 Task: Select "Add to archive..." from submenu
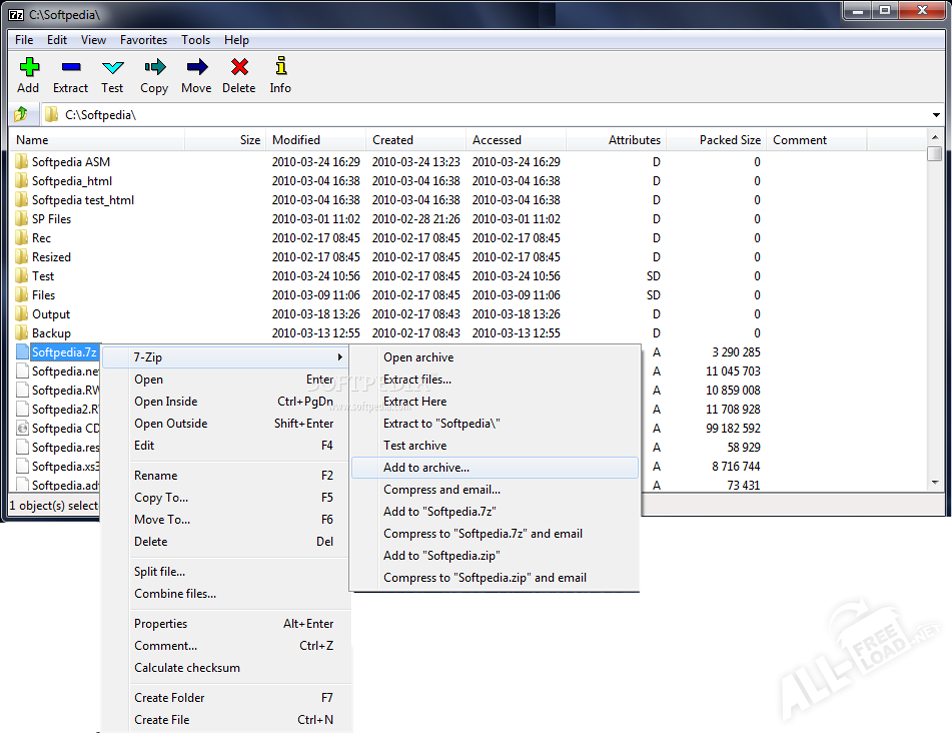tap(426, 467)
